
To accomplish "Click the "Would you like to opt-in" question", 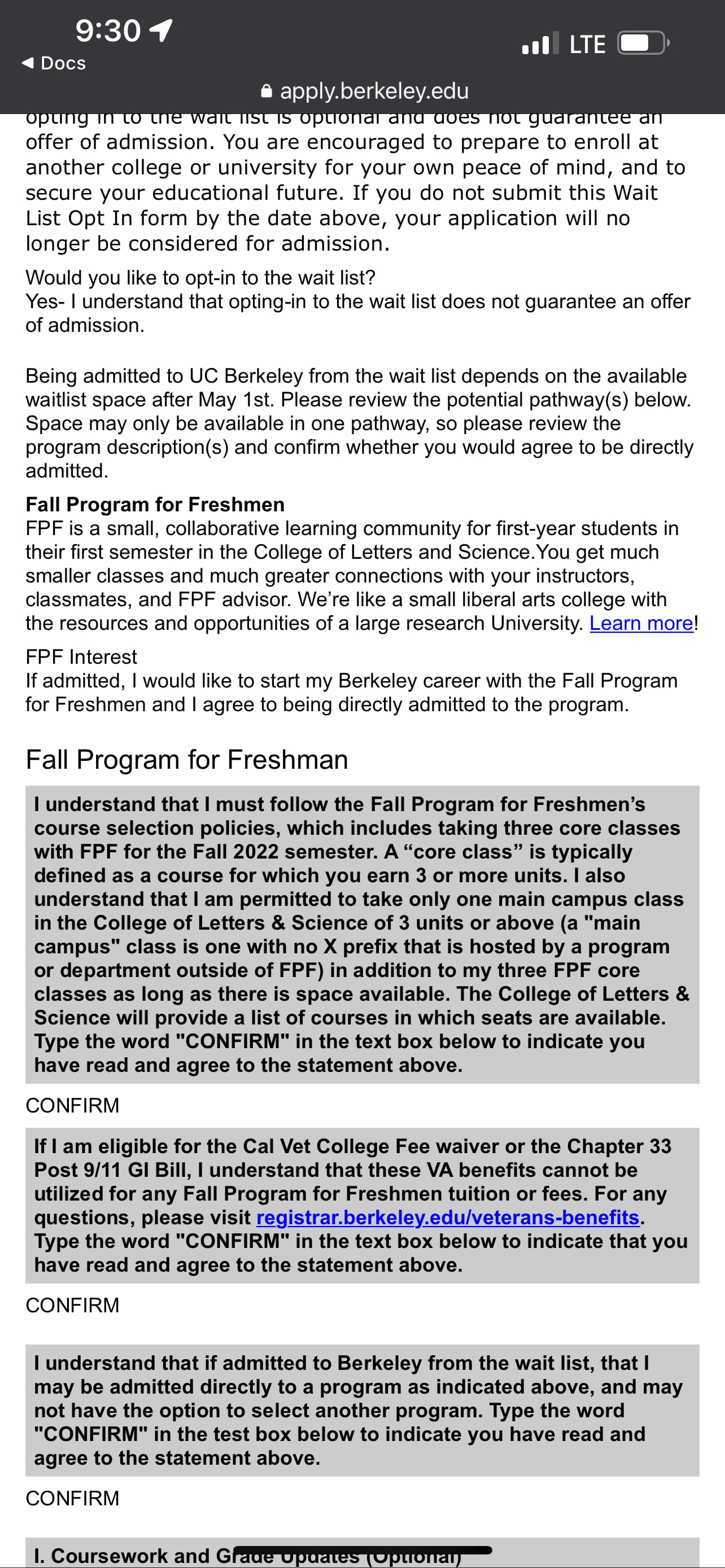I will coord(200,277).
